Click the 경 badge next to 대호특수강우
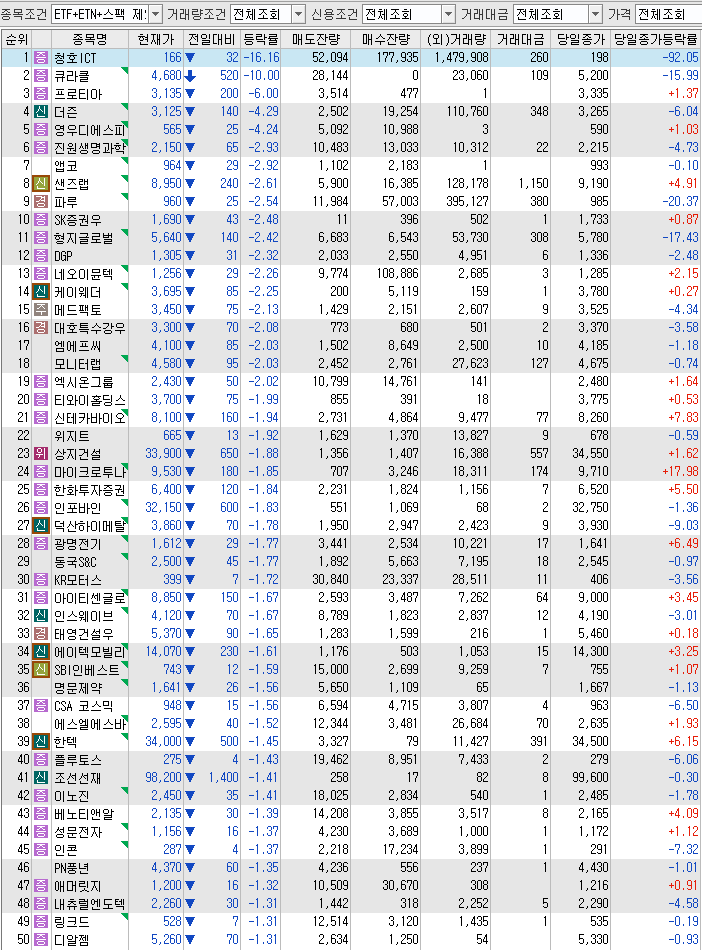This screenshot has width=702, height=950. (41, 328)
